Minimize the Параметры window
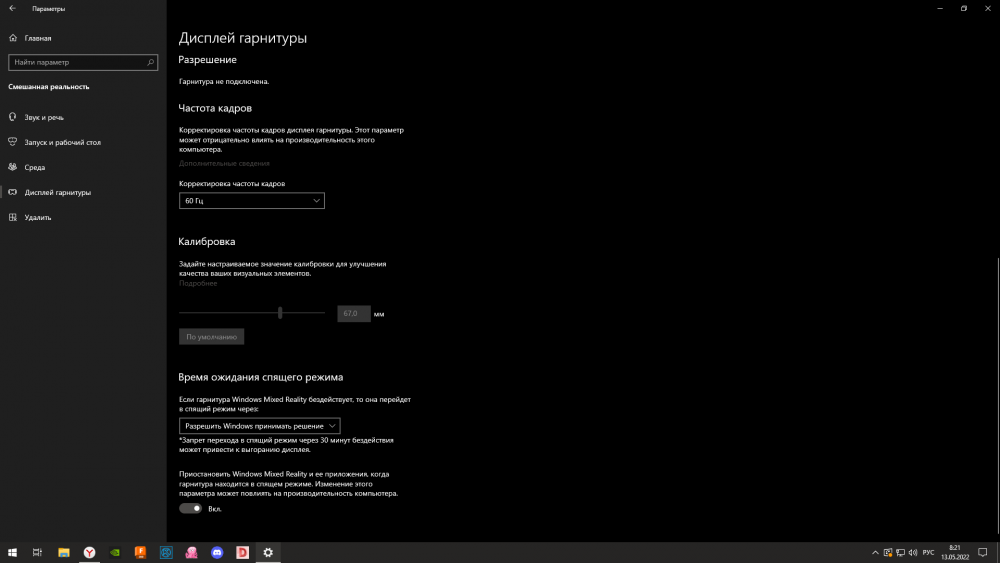The image size is (1000, 563). [940, 8]
